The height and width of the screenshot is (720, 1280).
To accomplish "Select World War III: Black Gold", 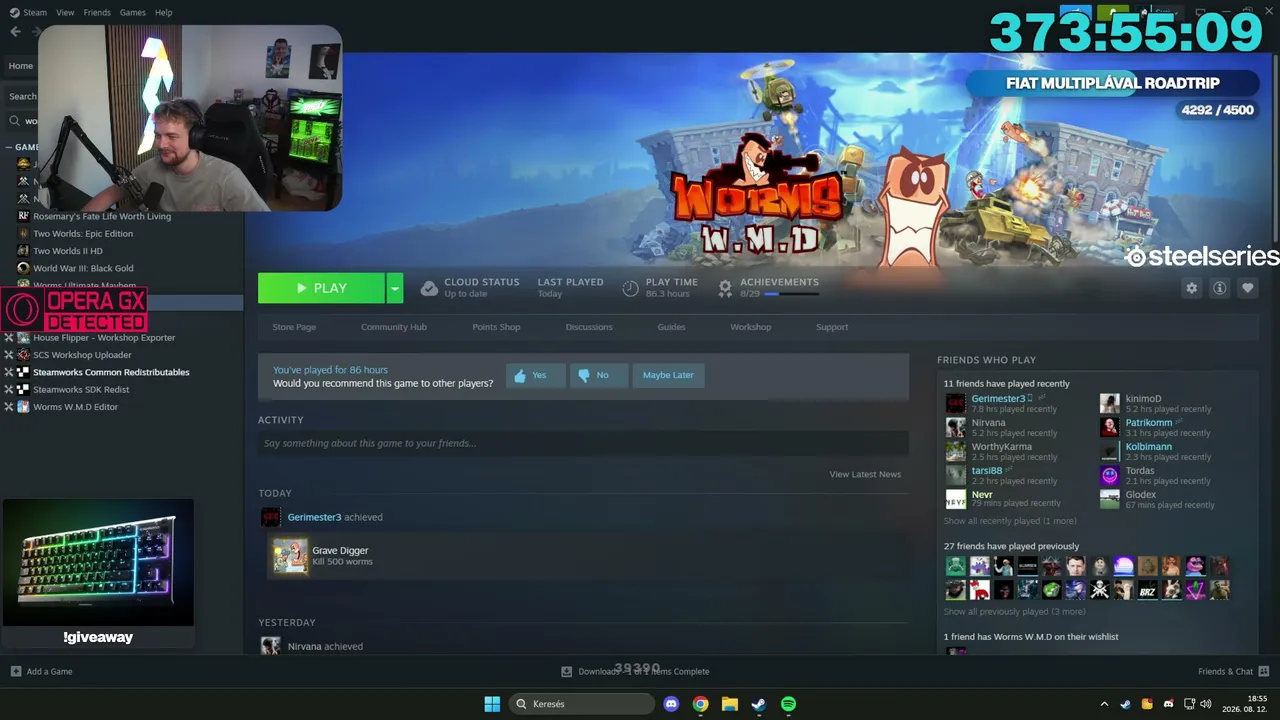I will (x=83, y=268).
